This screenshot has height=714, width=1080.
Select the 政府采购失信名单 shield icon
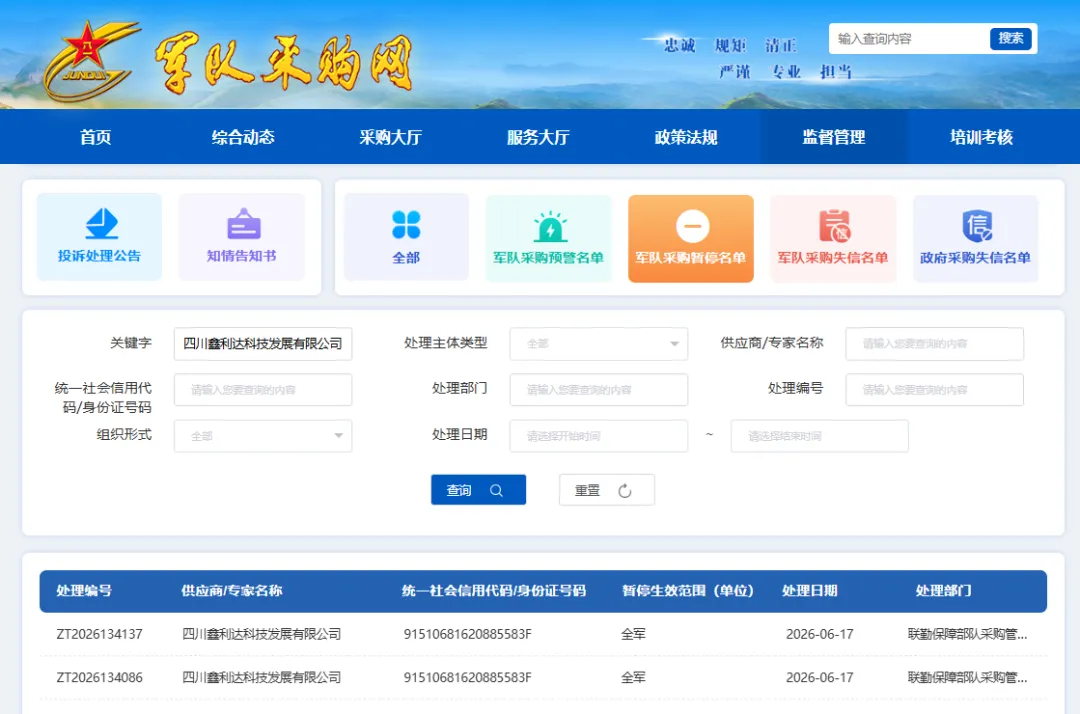(x=977, y=226)
